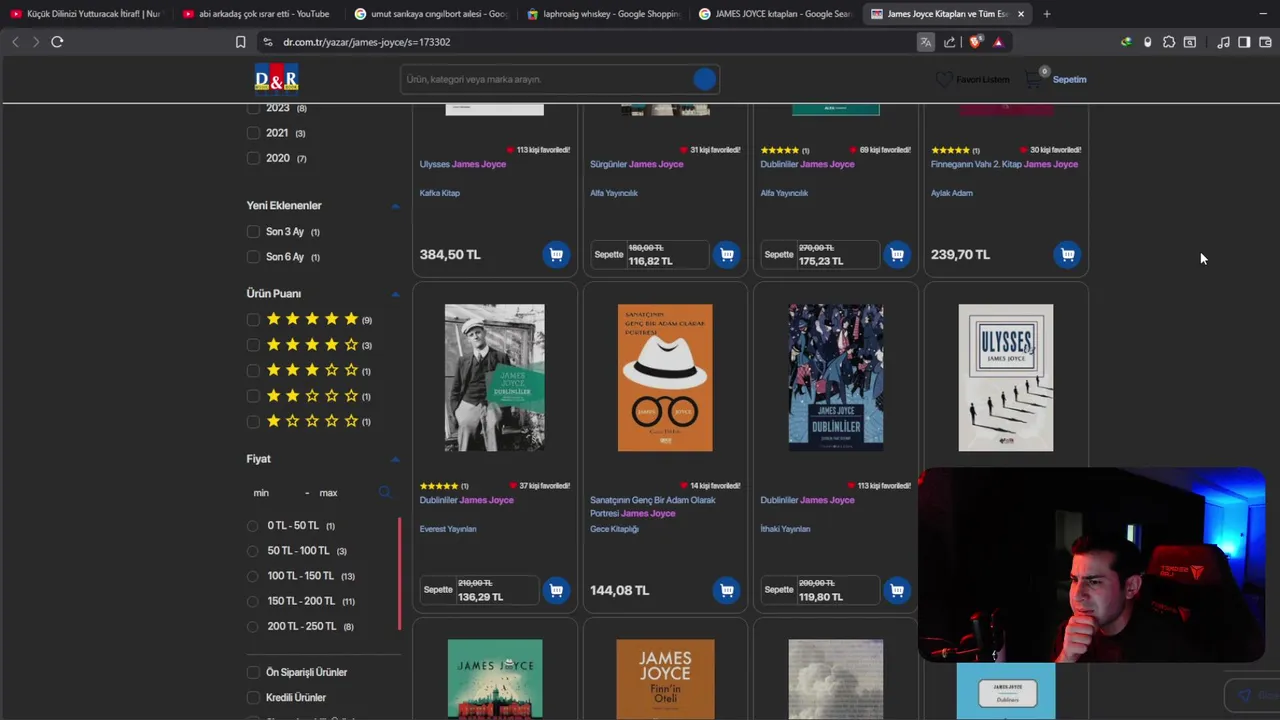Check the Son 3 Ay filter
1280x720 pixels.
(253, 232)
